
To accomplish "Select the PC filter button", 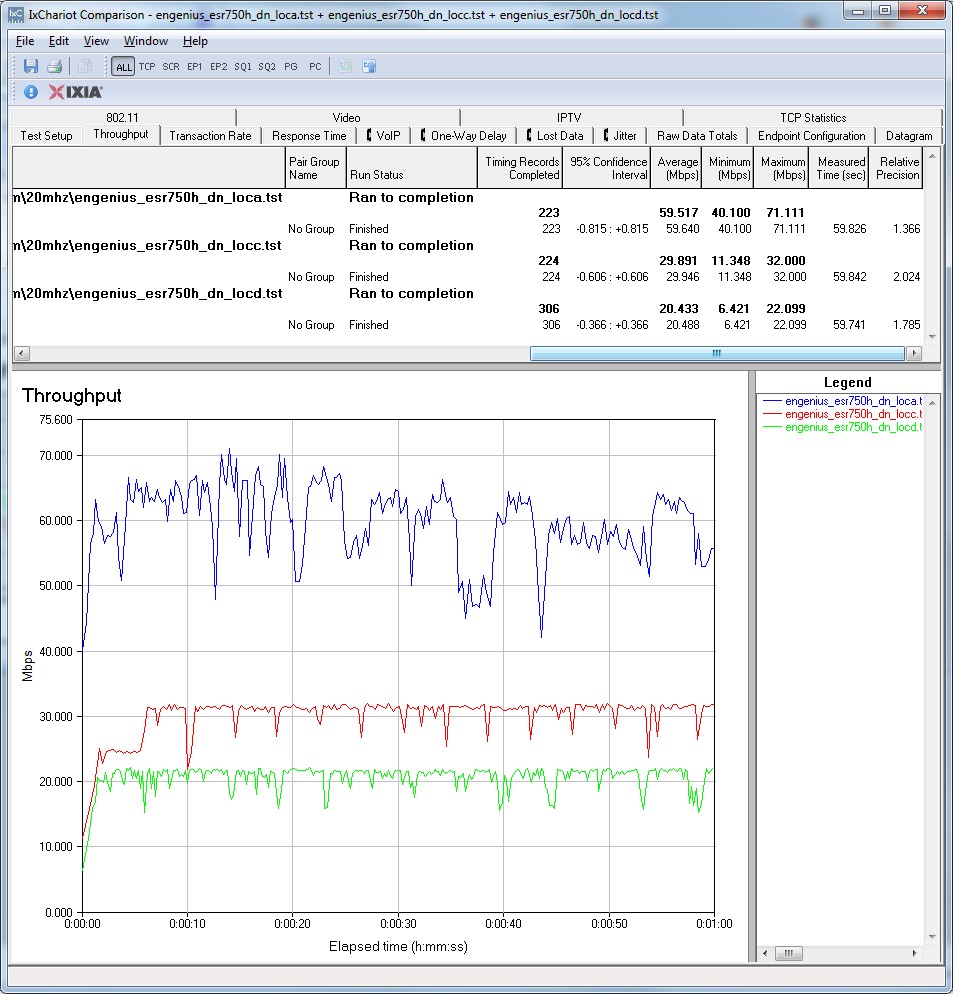I will [315, 67].
